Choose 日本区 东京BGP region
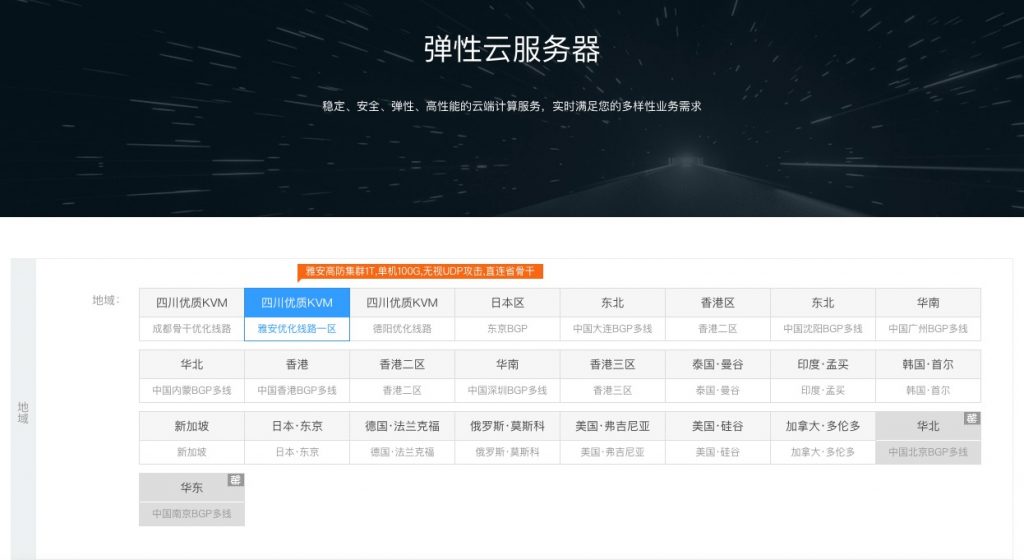The width and height of the screenshot is (1024, 560). click(x=507, y=315)
